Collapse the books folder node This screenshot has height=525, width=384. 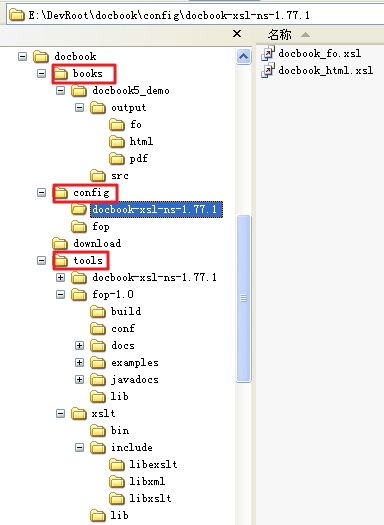coord(42,73)
